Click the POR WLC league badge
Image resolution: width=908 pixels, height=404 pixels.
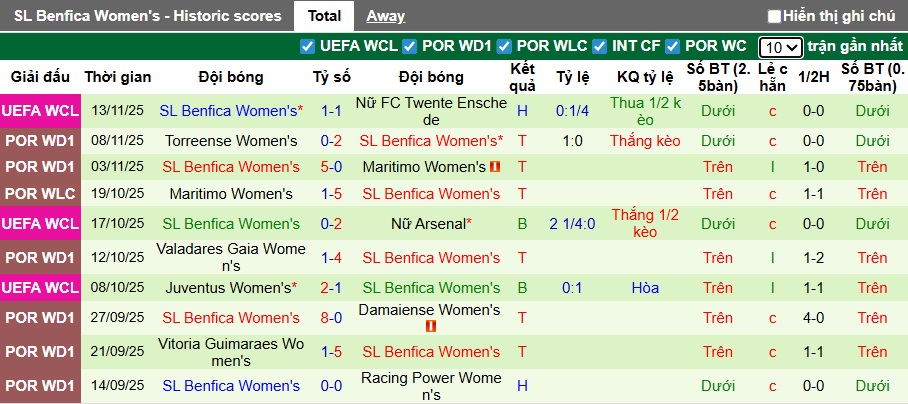click(39, 194)
